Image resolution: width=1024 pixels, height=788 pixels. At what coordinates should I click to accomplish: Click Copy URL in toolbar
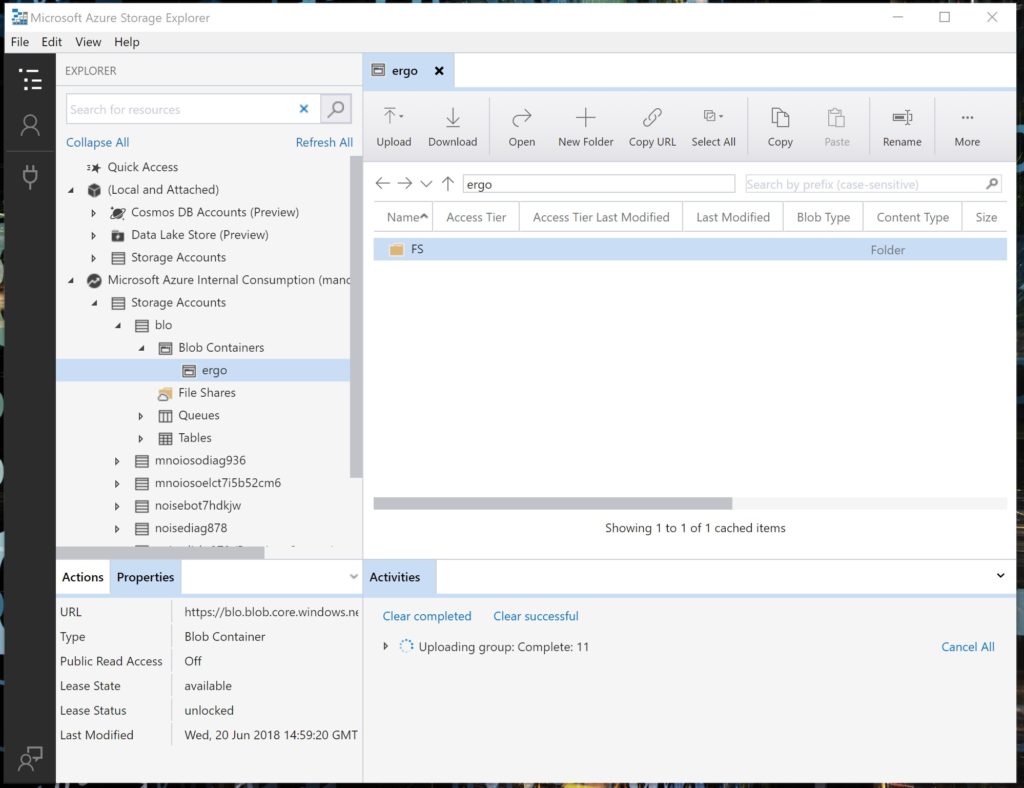tap(652, 127)
